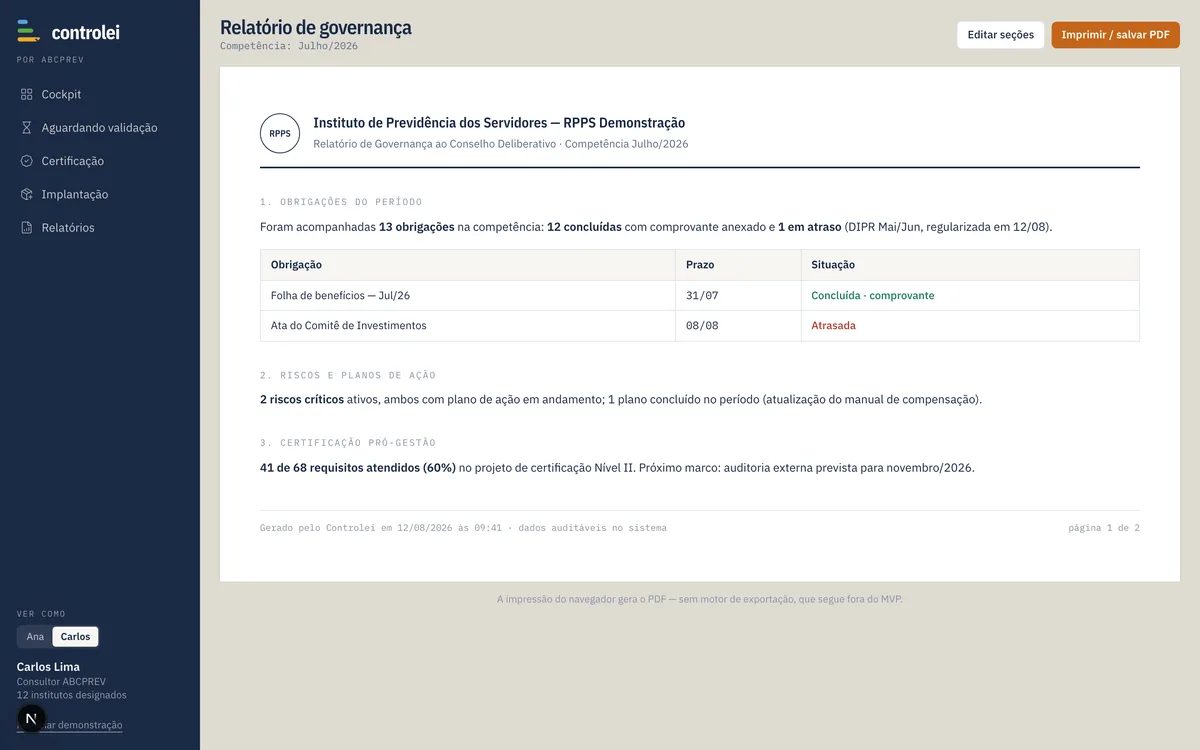1200x750 pixels.
Task: Click the 2 riscos críticos text
Action: coord(302,399)
